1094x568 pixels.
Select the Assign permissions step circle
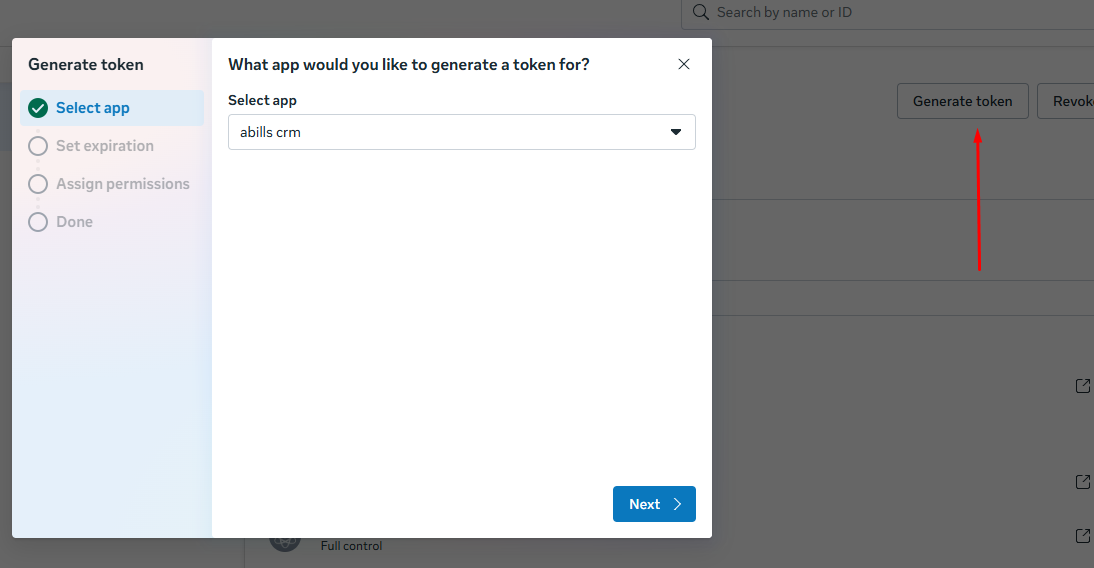(38, 184)
